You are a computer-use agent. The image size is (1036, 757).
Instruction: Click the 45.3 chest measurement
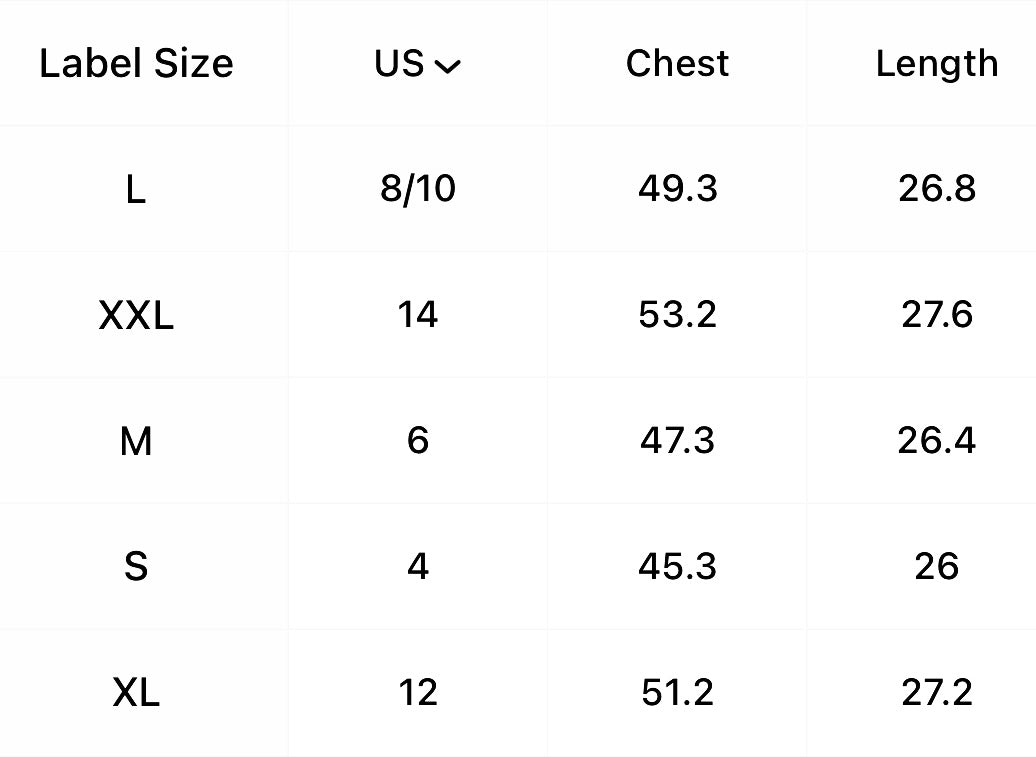(677, 567)
